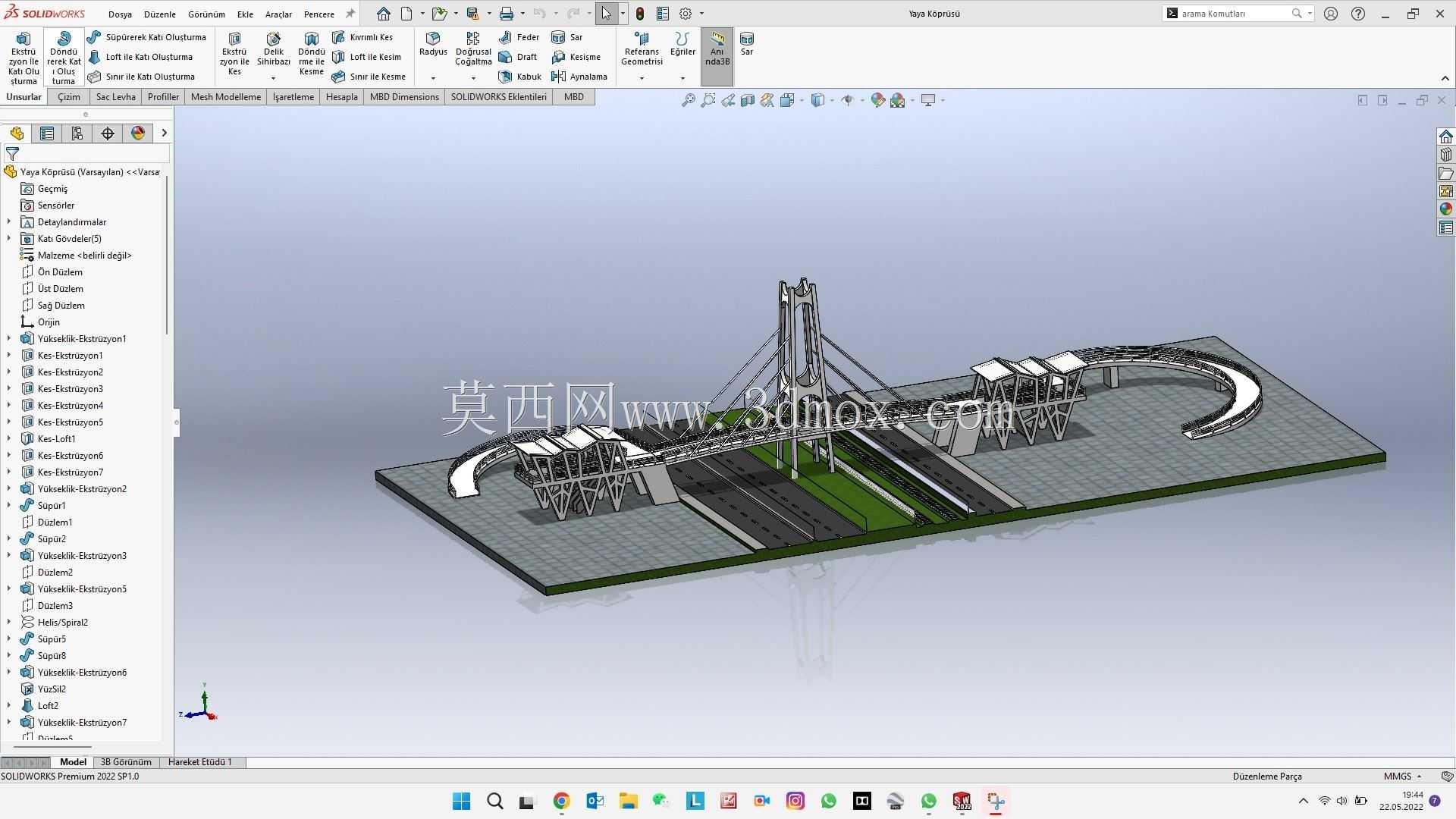
Task: Click the Kabuk shell tool
Action: click(x=520, y=77)
